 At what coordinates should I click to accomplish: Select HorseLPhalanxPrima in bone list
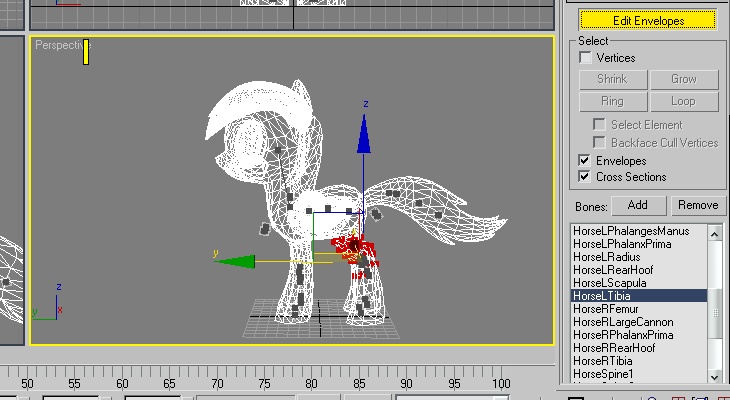tap(639, 244)
